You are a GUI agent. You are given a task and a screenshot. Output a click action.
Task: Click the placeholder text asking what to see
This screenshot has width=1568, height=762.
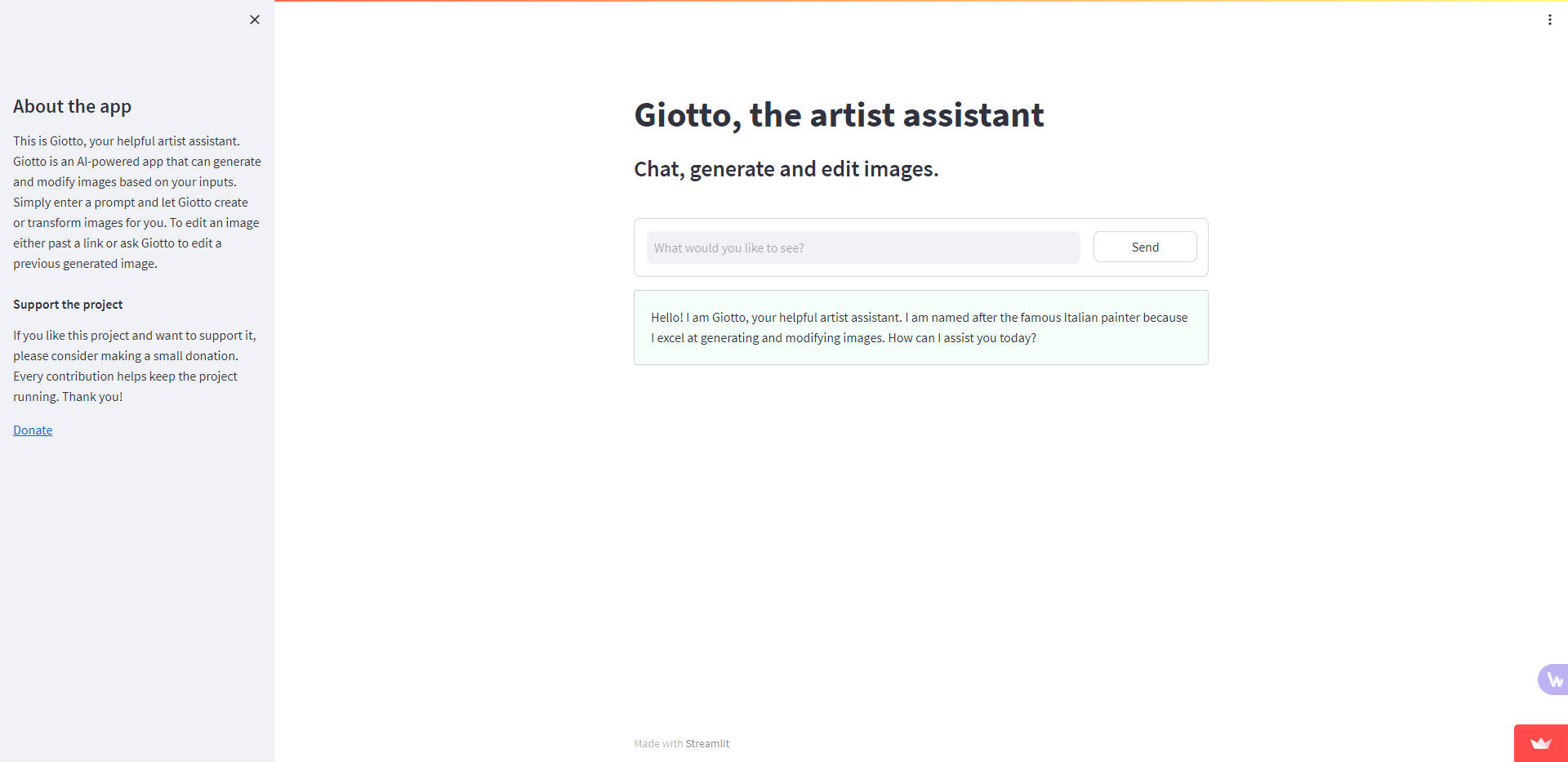point(729,247)
